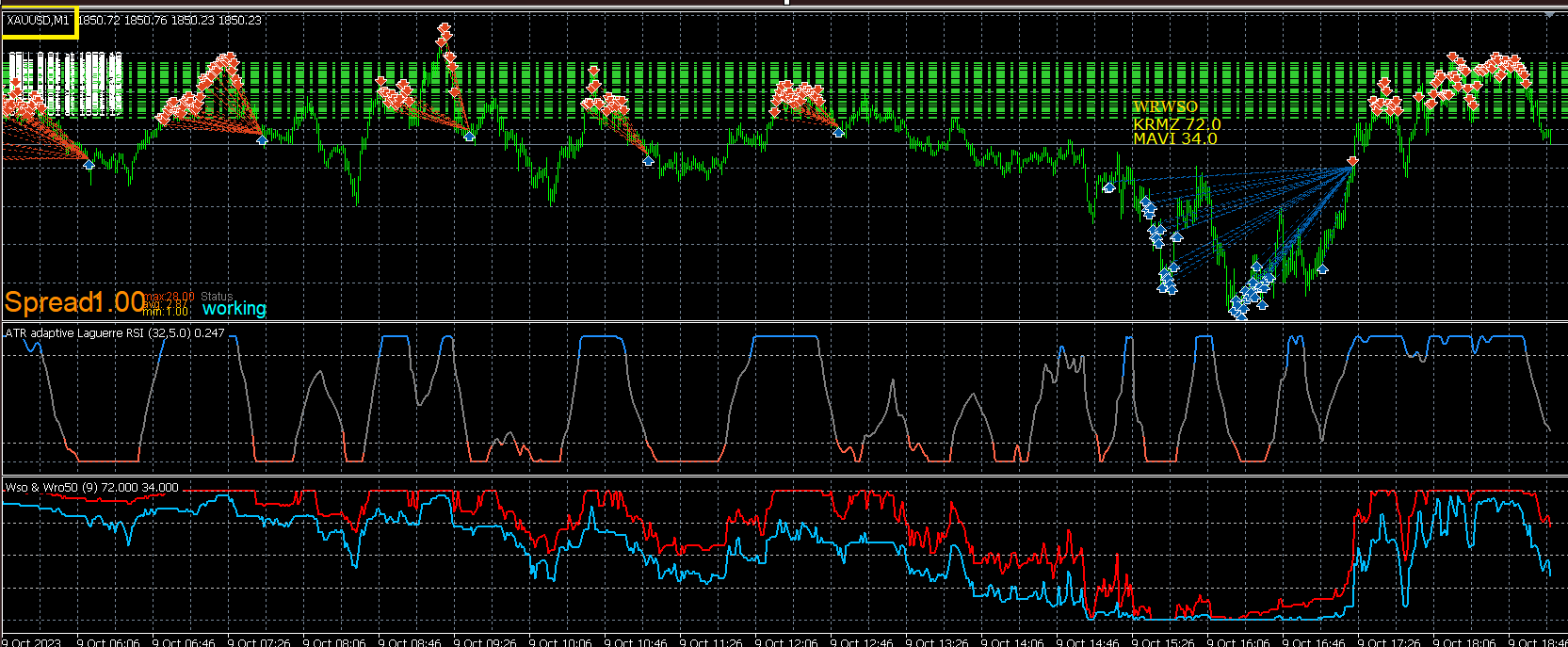The width and height of the screenshot is (1568, 647).
Task: Select the red max:28.00 spread value
Action: coord(170,297)
